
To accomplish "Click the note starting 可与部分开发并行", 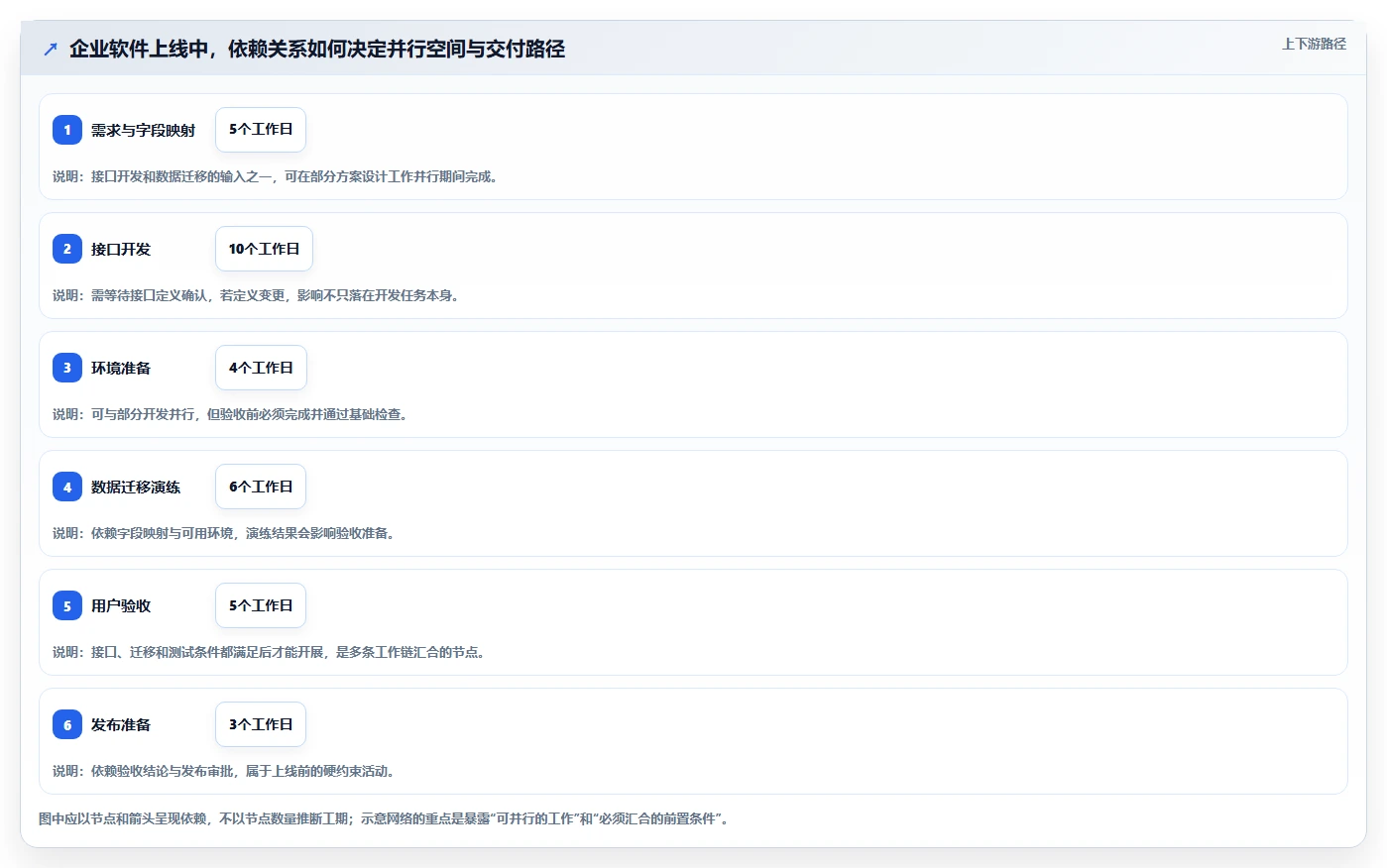I will [232, 414].
